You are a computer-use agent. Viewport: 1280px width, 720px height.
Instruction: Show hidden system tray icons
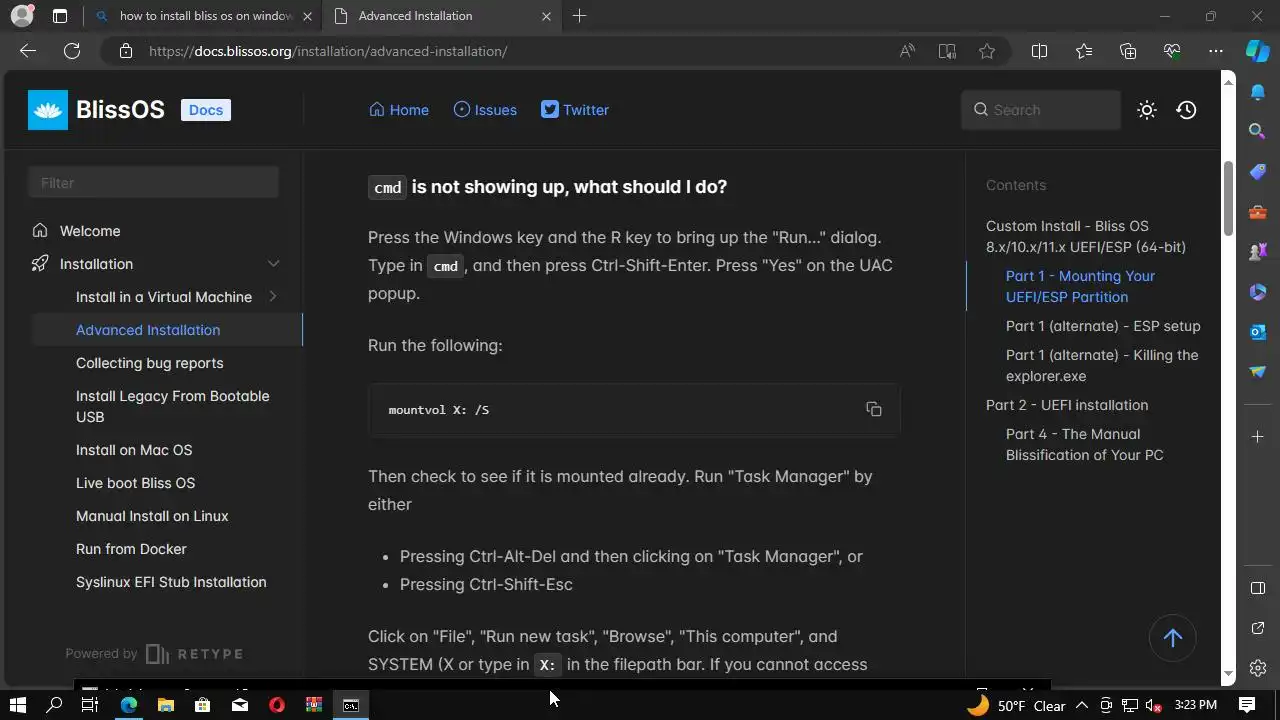(x=1082, y=705)
